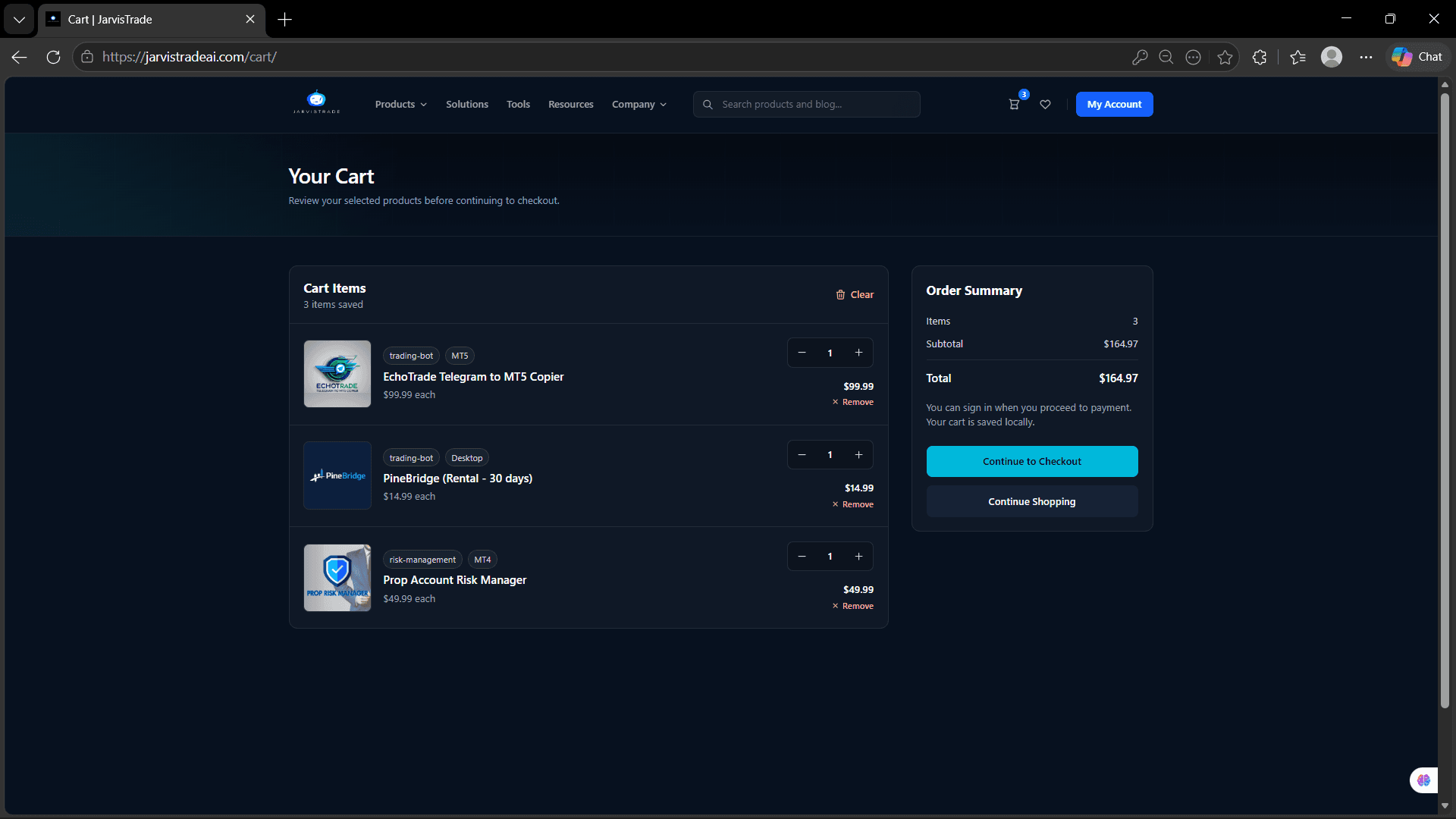Open a new browser tab
Viewport: 1456px width, 819px height.
(x=284, y=19)
